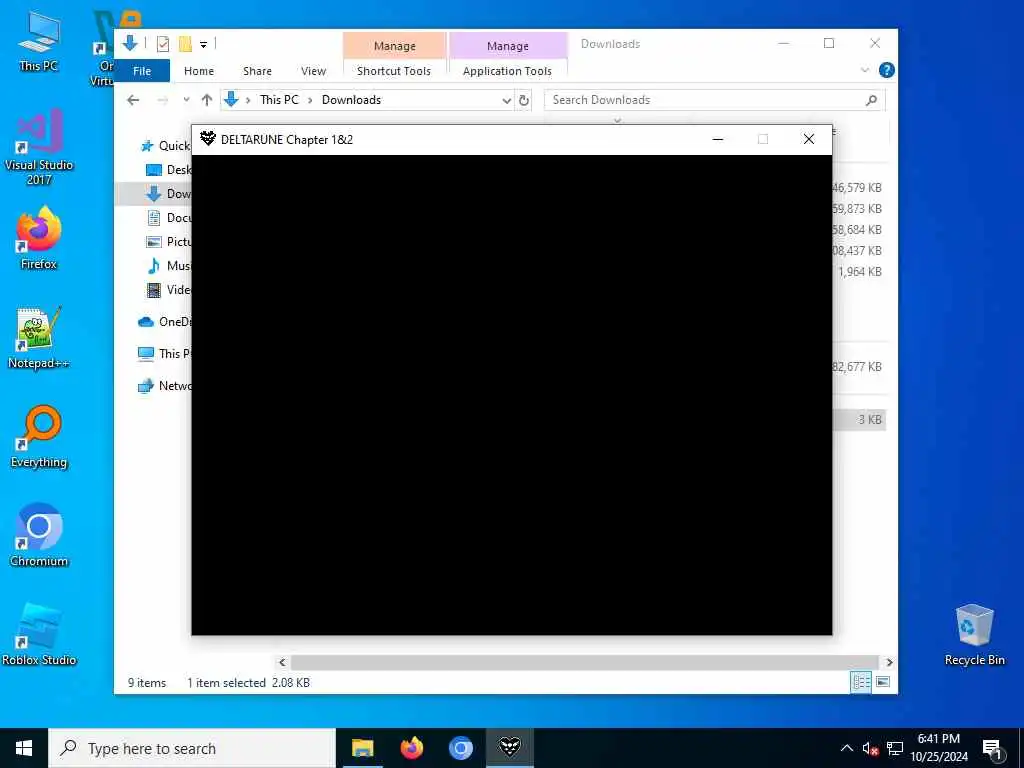Refresh the Downloads folder view
The image size is (1024, 768).
click(x=524, y=100)
